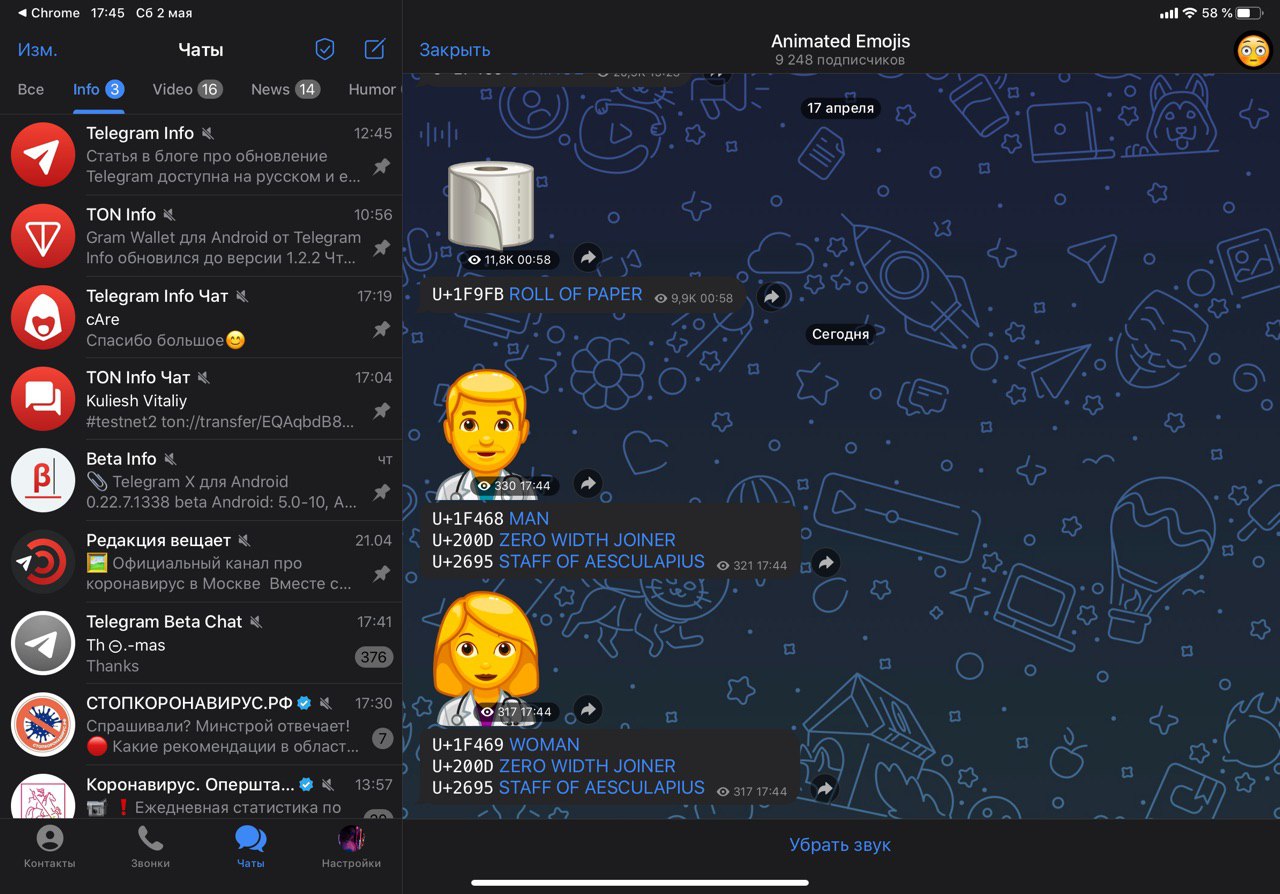
Task: Go to Контакты tab
Action: [x=49, y=847]
